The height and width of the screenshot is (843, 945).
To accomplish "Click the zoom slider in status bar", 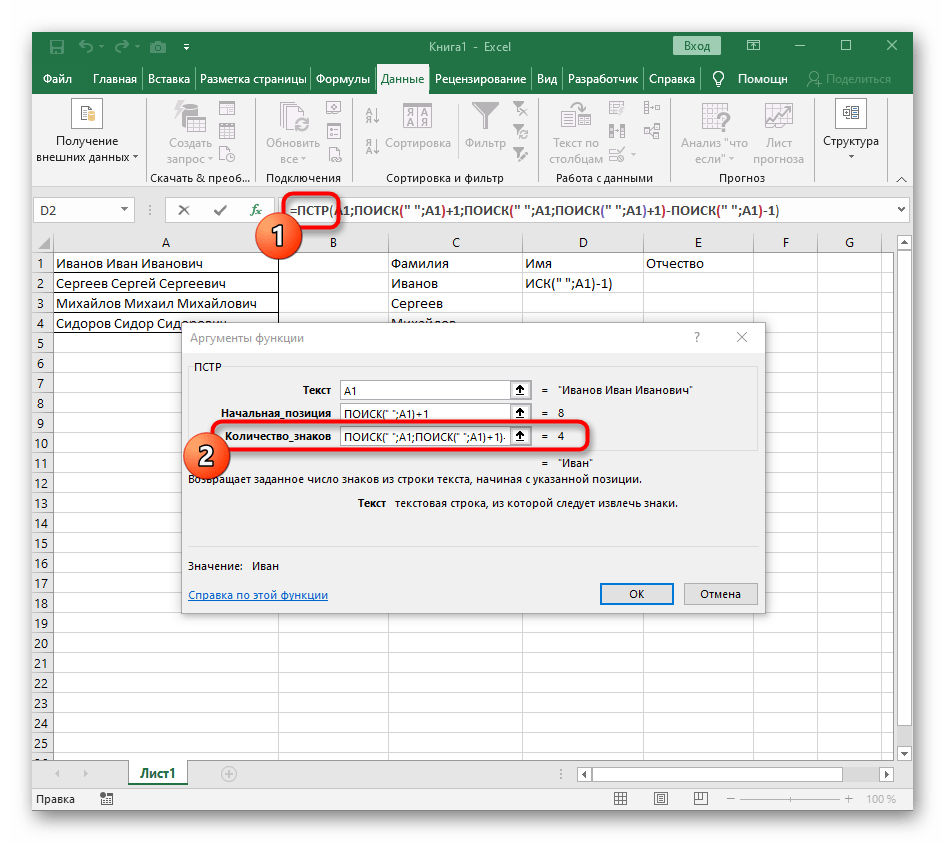I will [x=790, y=799].
